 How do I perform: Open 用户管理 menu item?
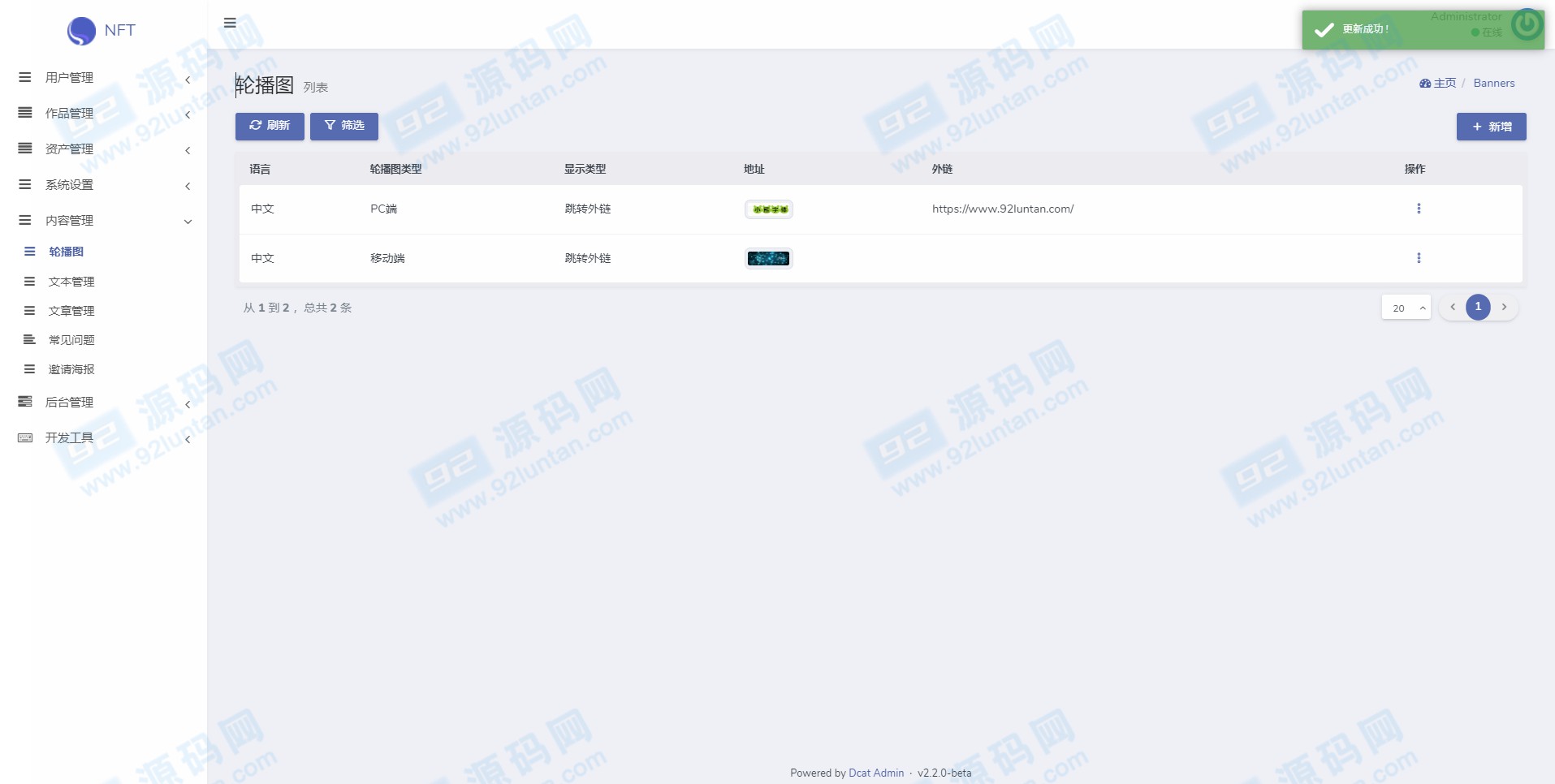[x=104, y=78]
